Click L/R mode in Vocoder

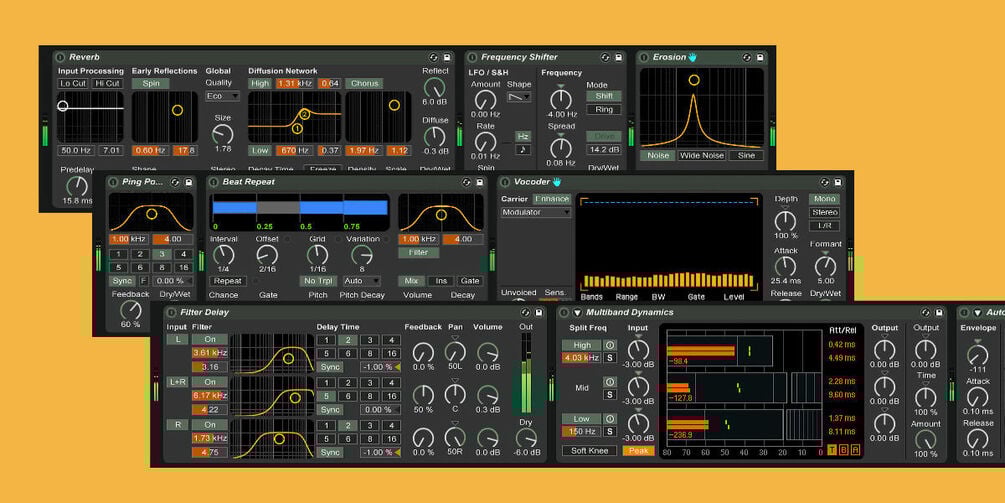tap(825, 226)
